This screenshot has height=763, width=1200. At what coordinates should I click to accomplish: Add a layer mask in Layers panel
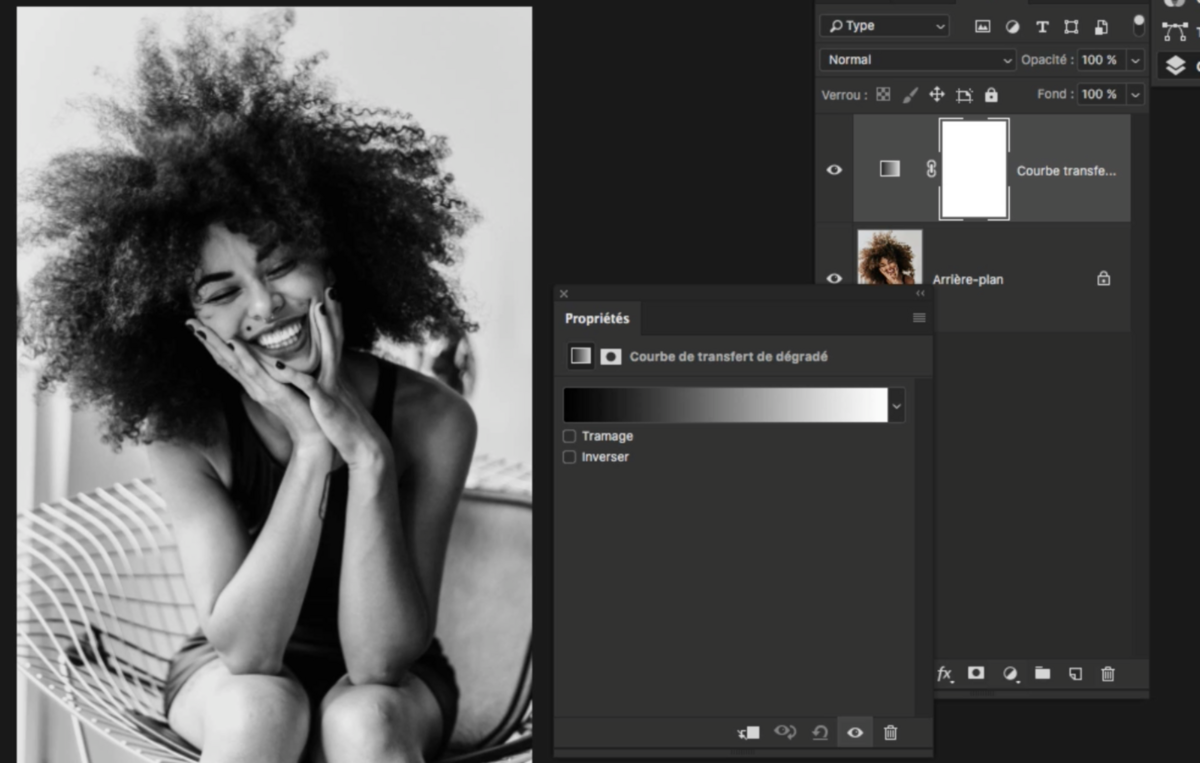(x=977, y=674)
